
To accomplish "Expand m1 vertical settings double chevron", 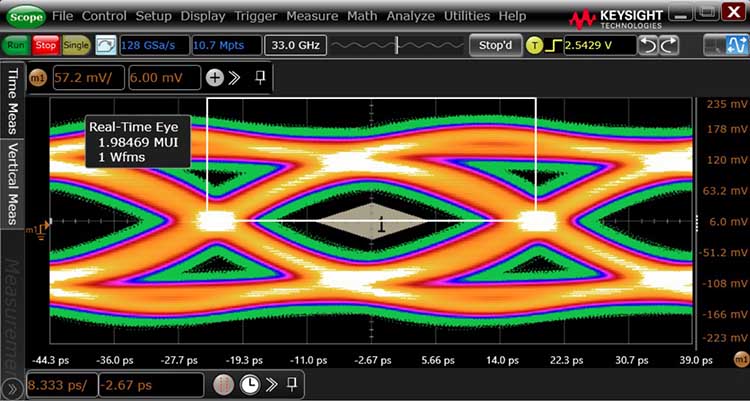I will [x=234, y=78].
